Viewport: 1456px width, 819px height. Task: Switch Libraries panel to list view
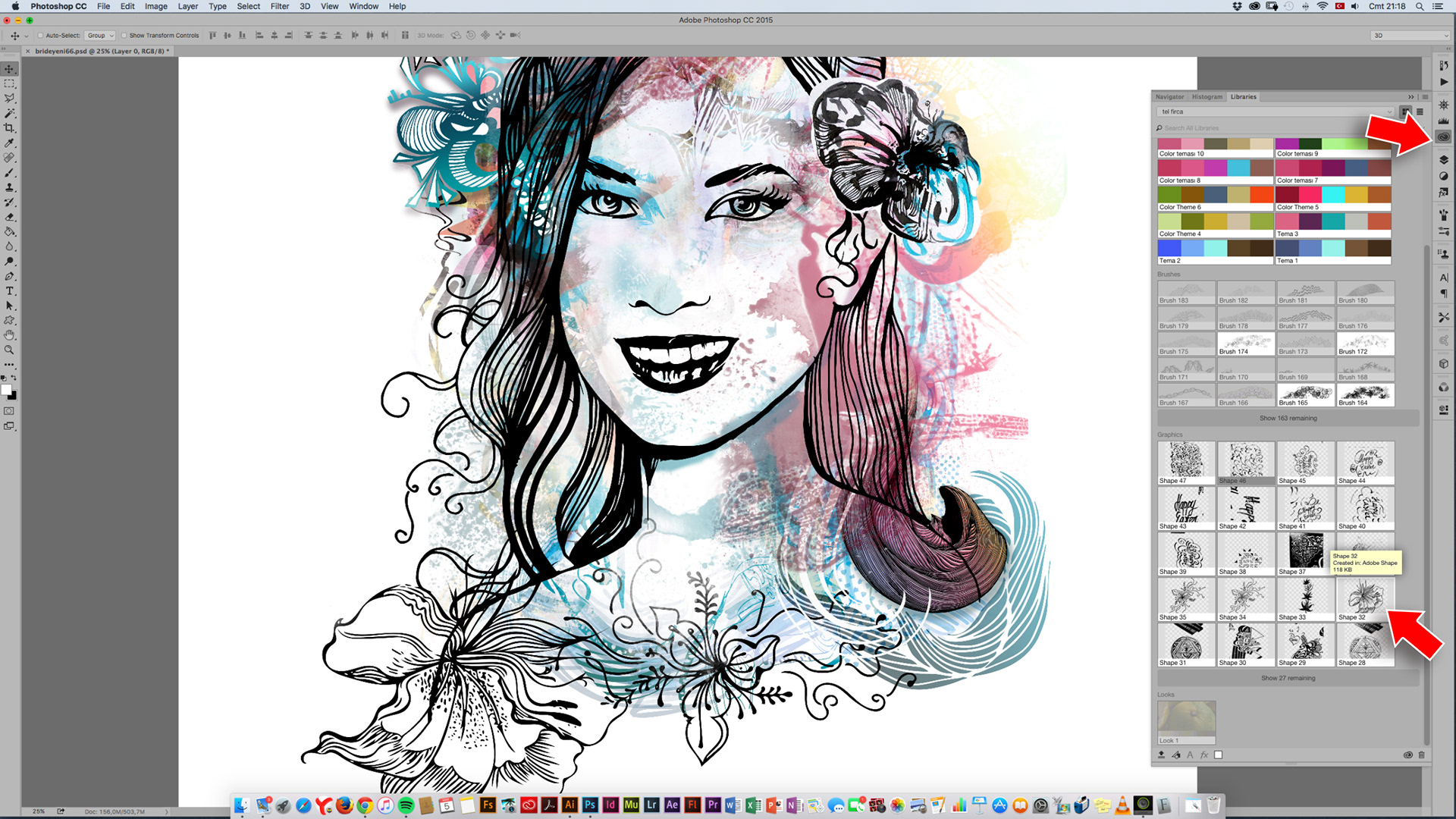point(1420,112)
